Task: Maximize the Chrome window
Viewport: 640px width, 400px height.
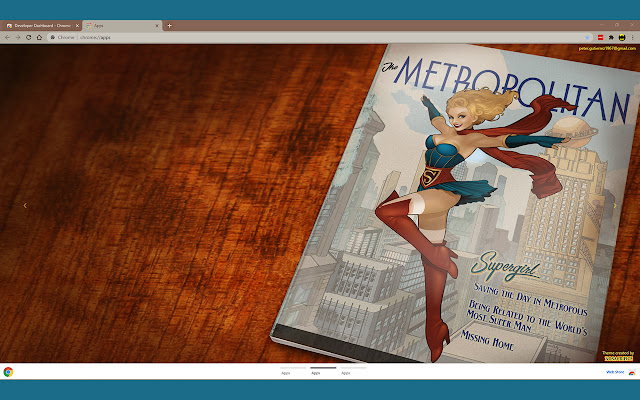Action: tap(617, 25)
